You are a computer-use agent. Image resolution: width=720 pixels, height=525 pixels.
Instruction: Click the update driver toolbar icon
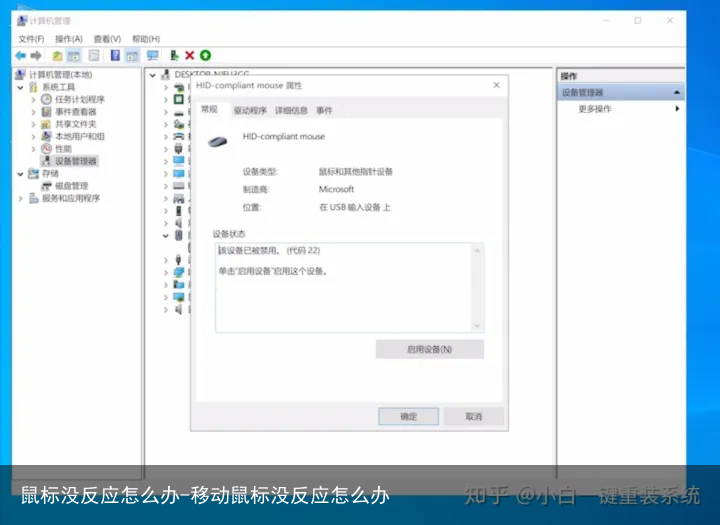tap(174, 56)
